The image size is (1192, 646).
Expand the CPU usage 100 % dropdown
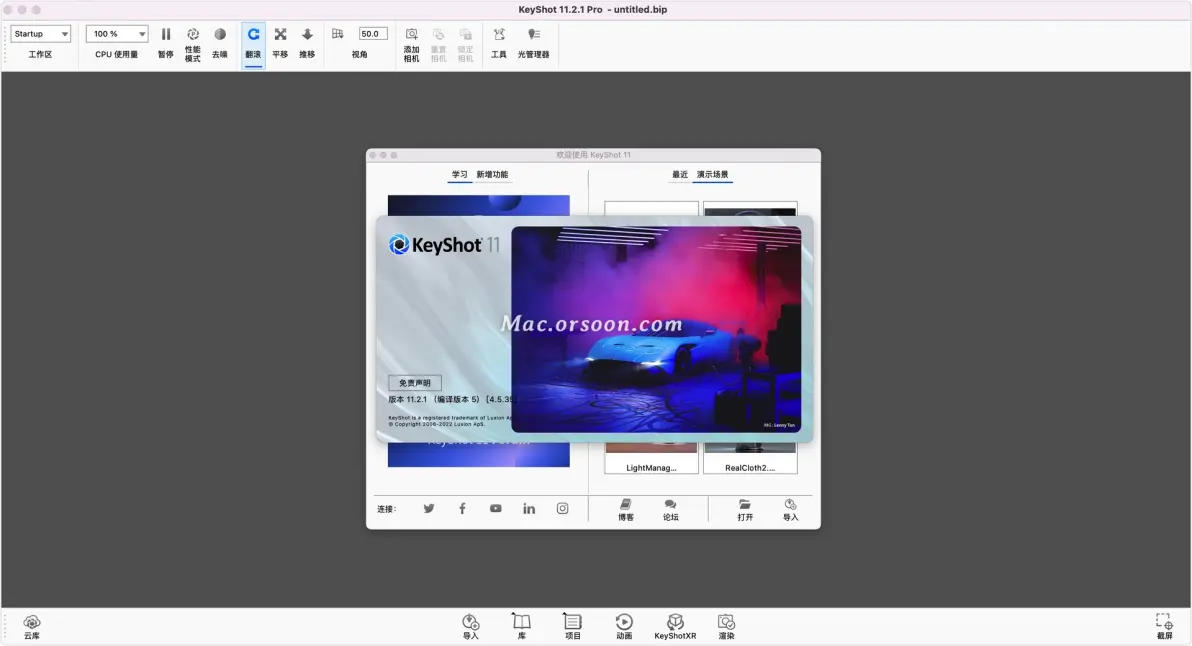pos(116,33)
